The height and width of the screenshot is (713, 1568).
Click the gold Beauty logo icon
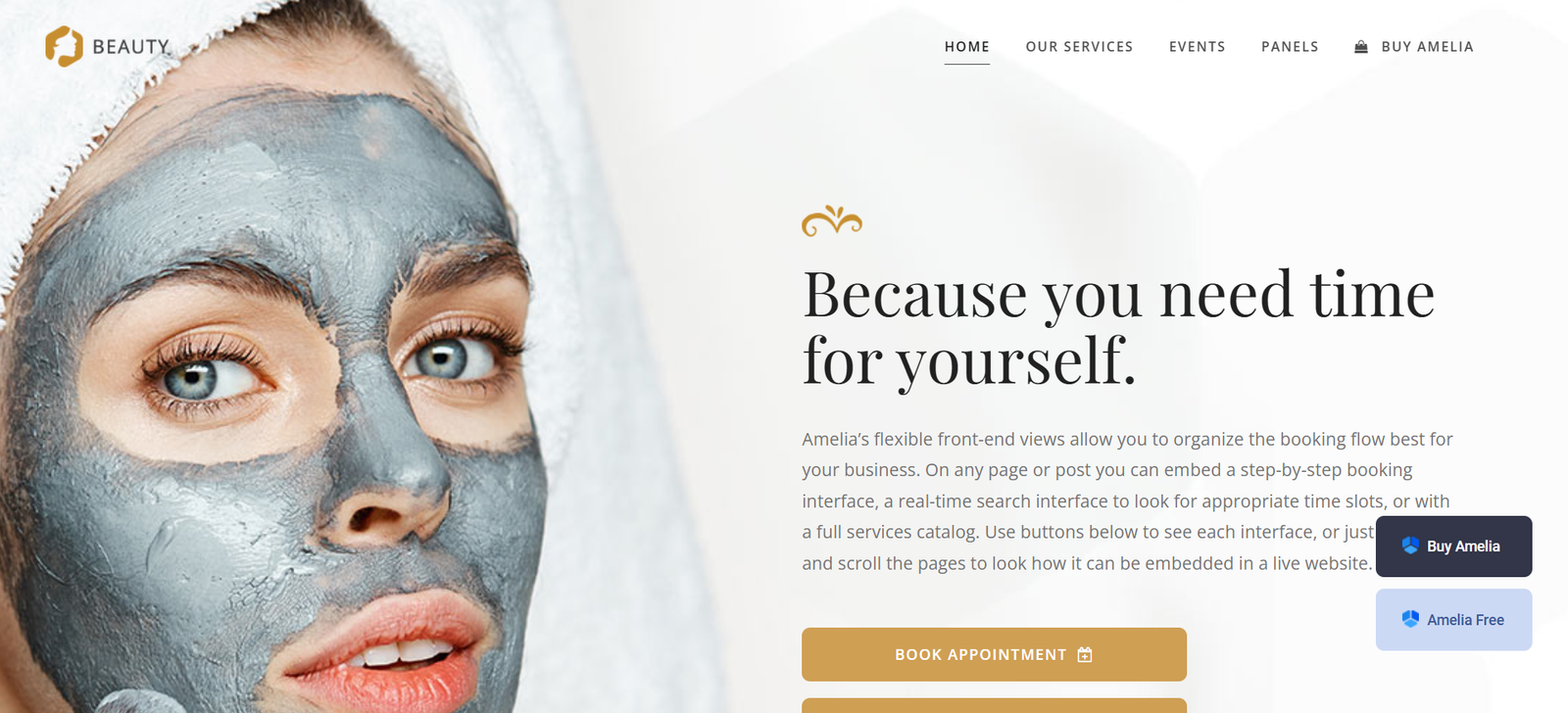[64, 46]
